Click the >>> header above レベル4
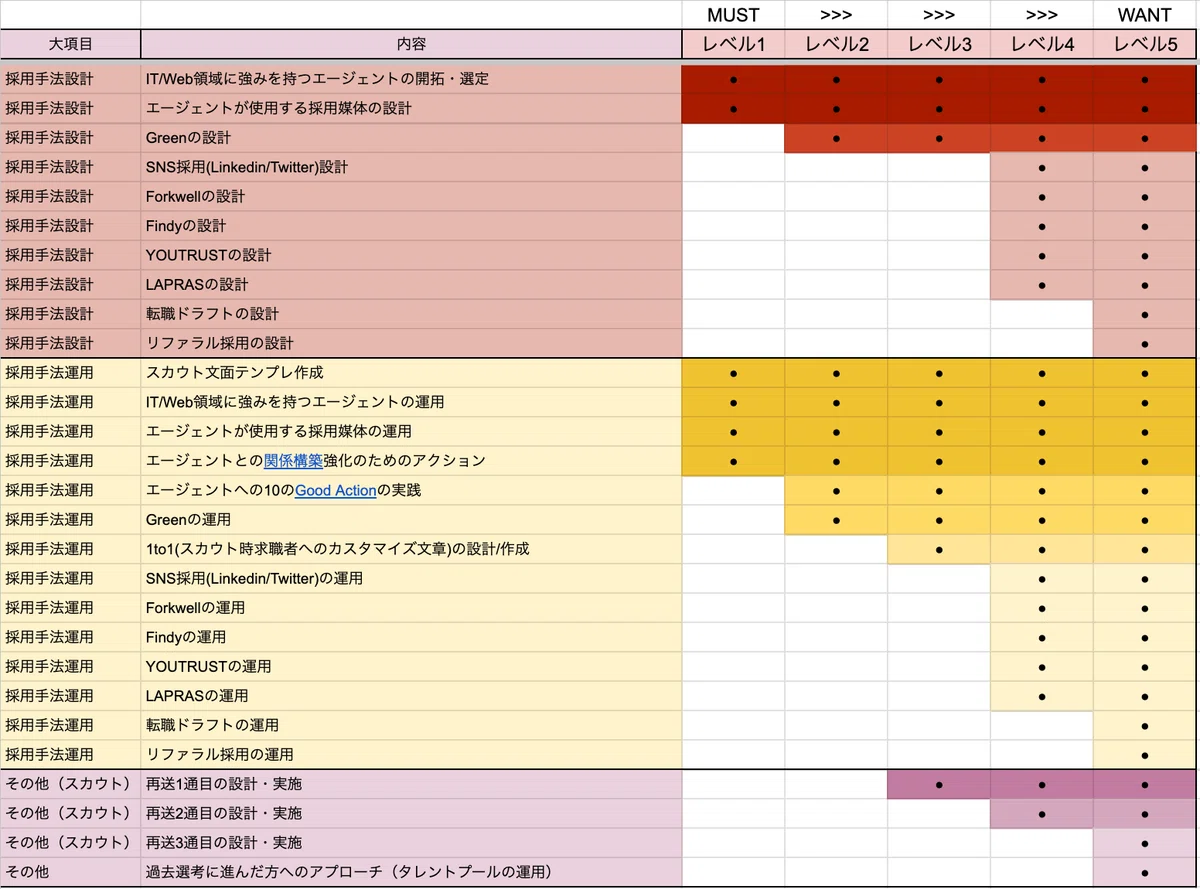 coord(1042,15)
